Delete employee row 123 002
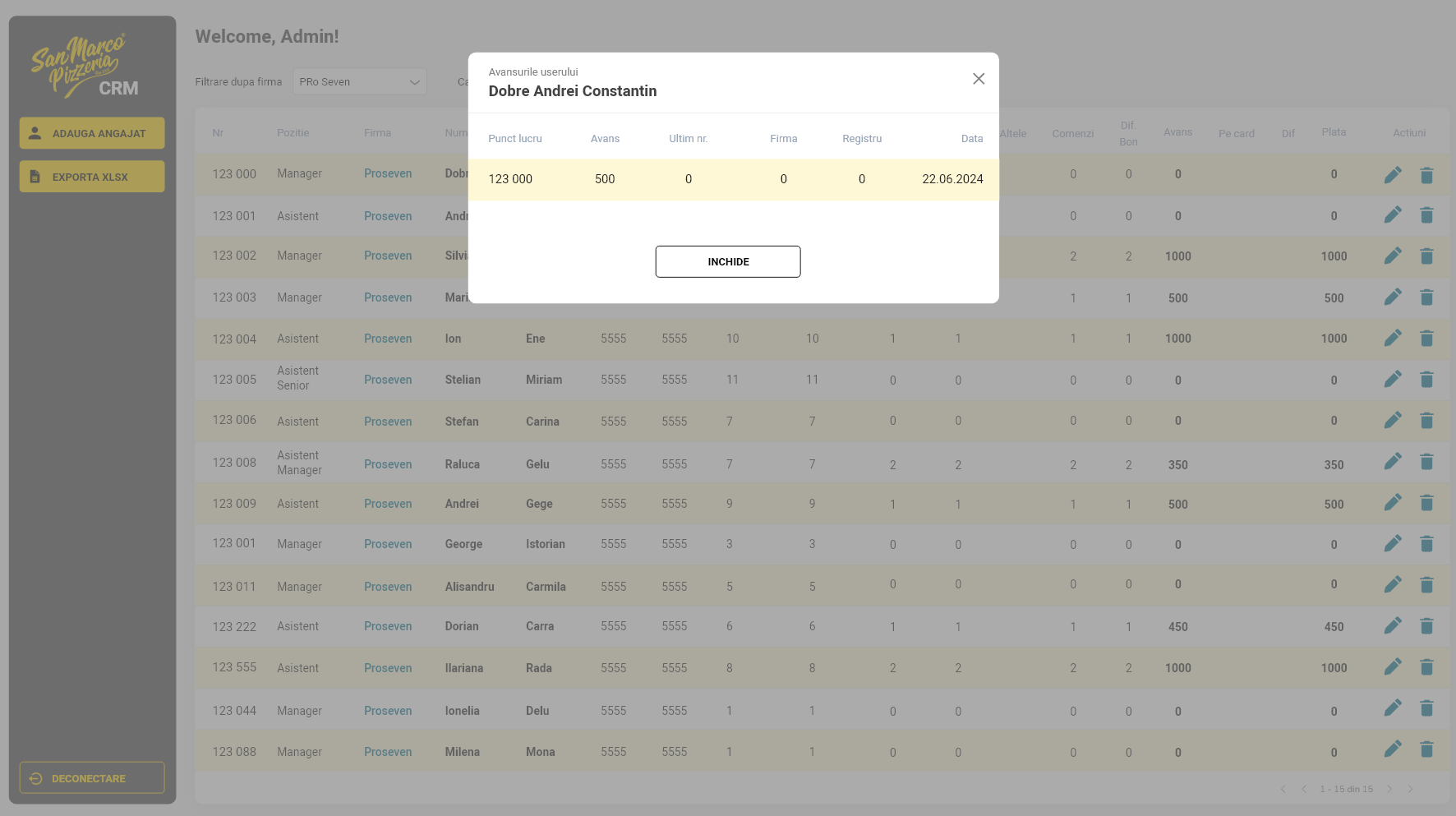Screen dimensions: 1456x816 click(1426, 256)
